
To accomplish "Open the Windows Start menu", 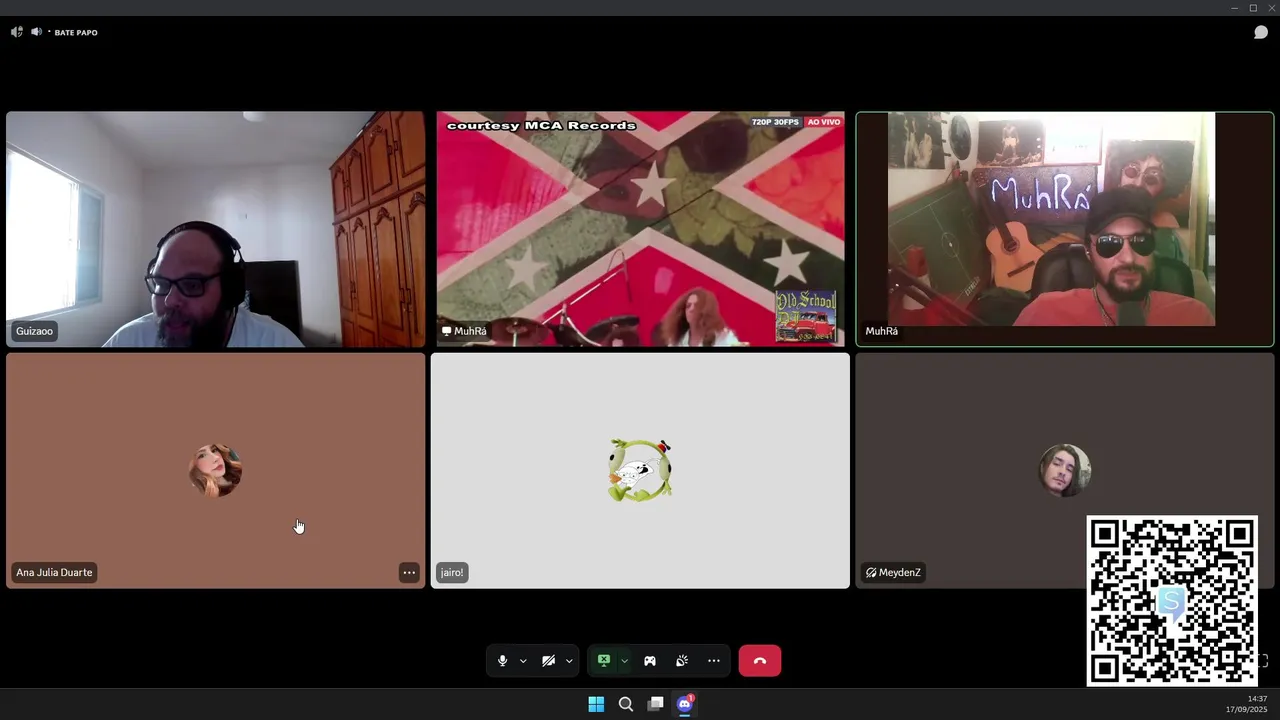I will (x=596, y=704).
